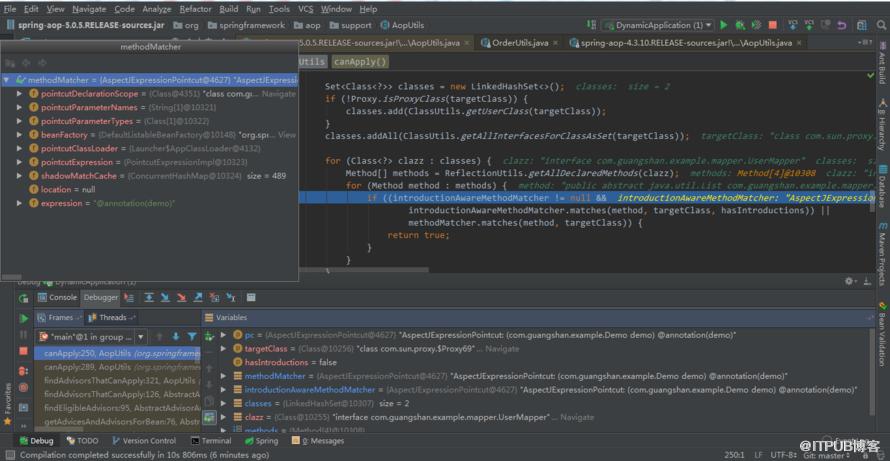The image size is (890, 461).
Task: Click Run to Cursor debugger icon
Action: (x=231, y=297)
